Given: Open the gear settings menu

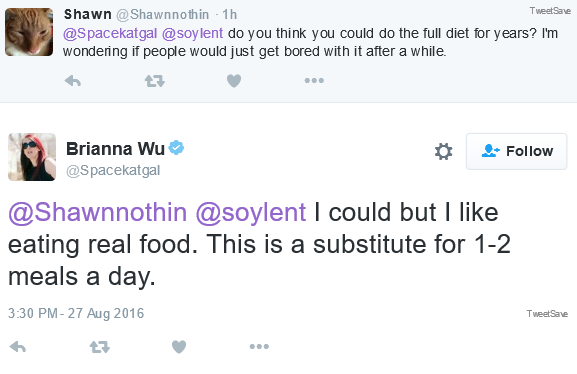Looking at the screenshot, I should pos(443,151).
